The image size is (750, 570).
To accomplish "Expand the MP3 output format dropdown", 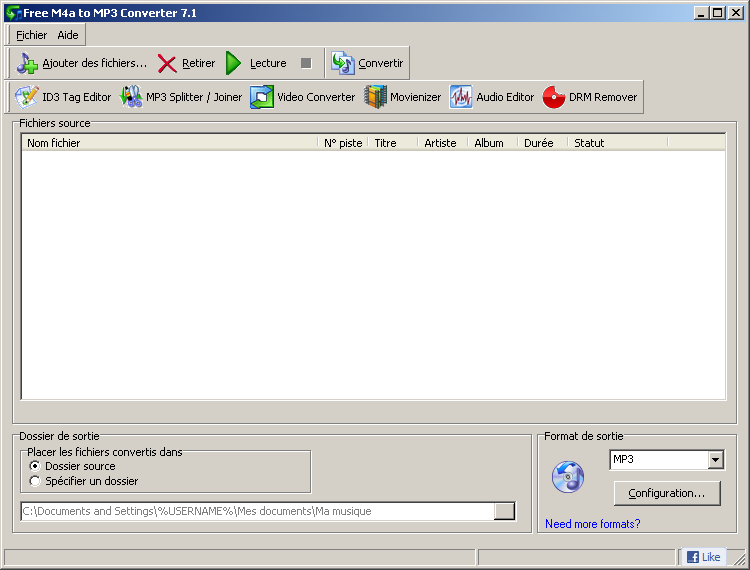I will click(x=715, y=460).
